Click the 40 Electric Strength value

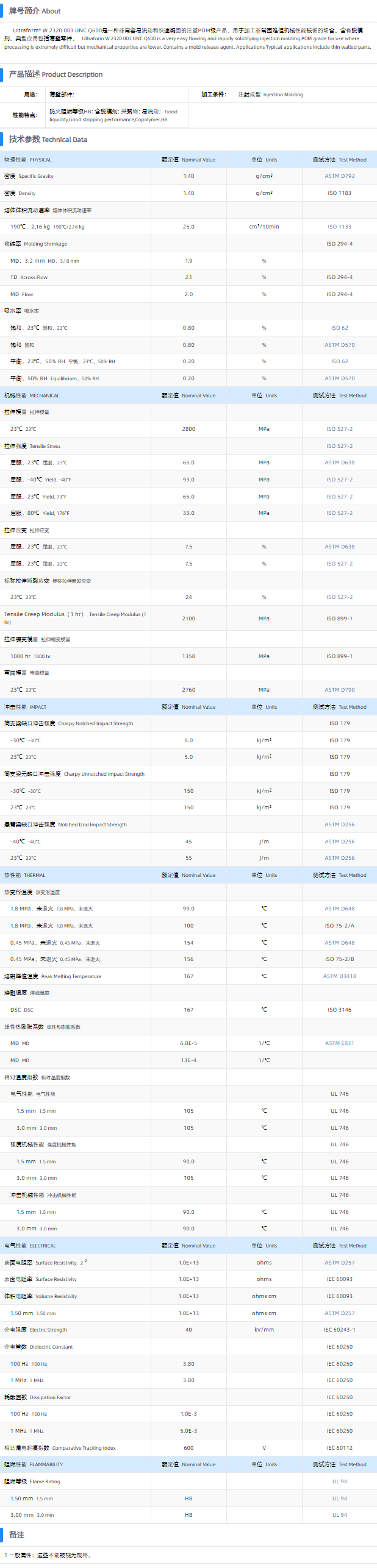(188, 1330)
